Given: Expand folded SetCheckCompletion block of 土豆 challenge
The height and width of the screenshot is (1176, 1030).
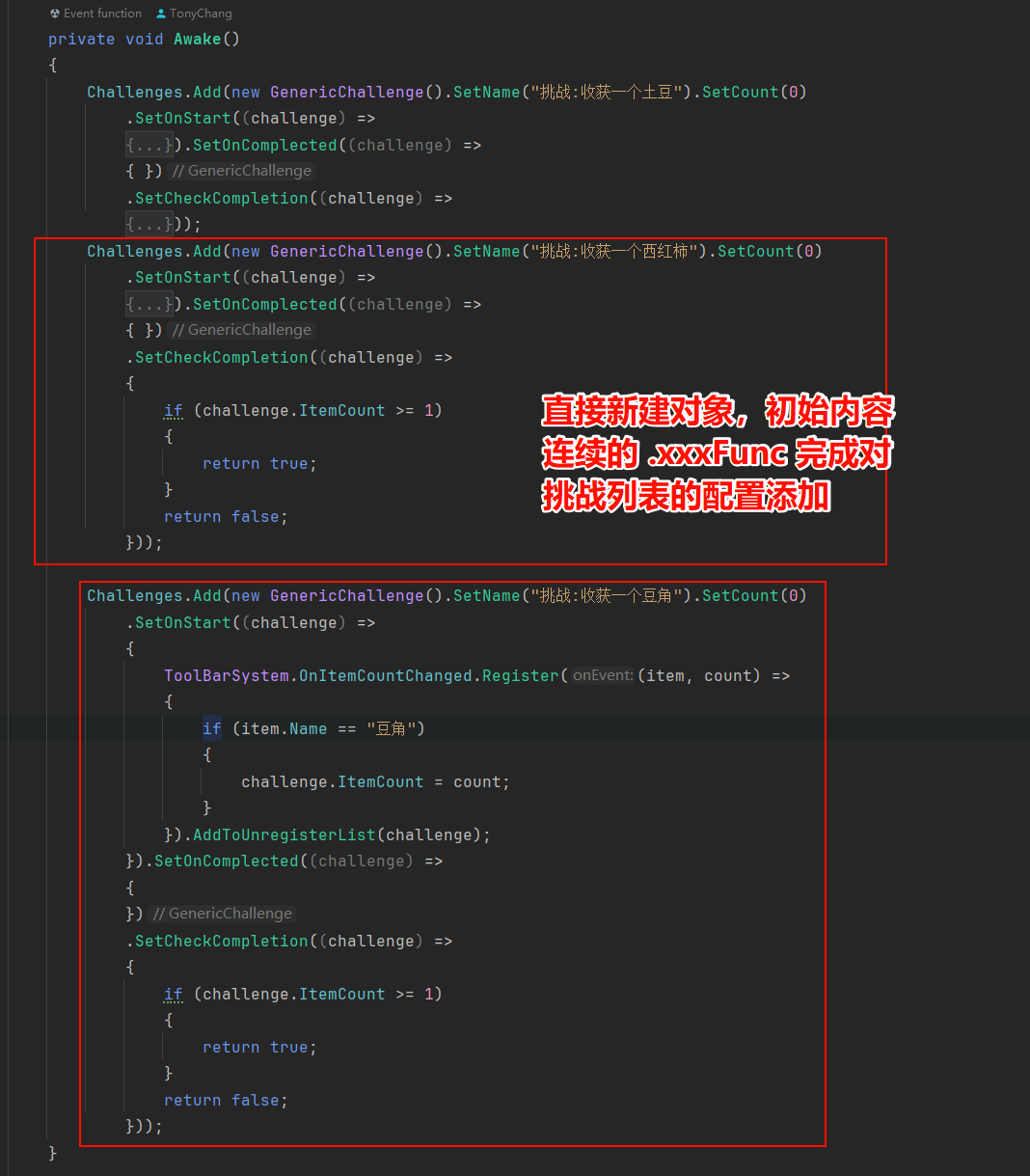Looking at the screenshot, I should tap(149, 224).
